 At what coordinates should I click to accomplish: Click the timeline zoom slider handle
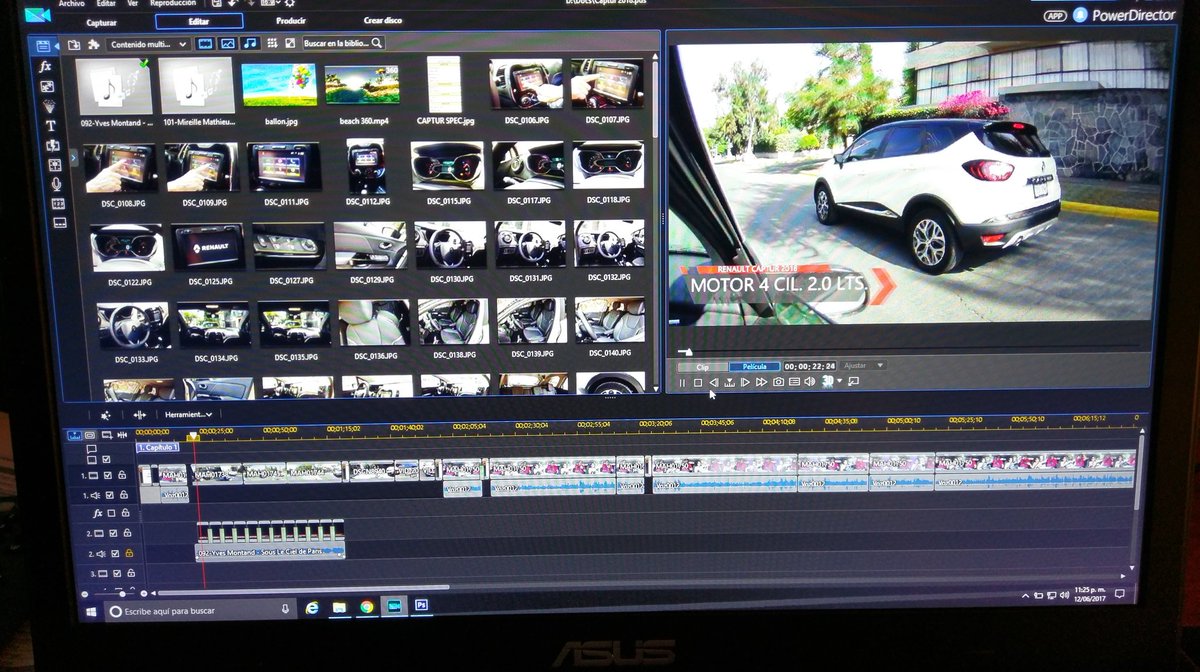pos(122,594)
